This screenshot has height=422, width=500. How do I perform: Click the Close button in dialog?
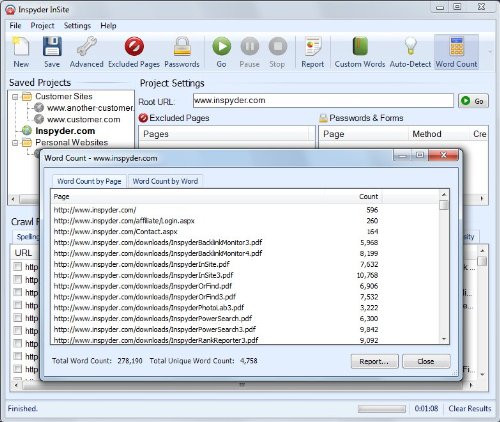click(426, 361)
